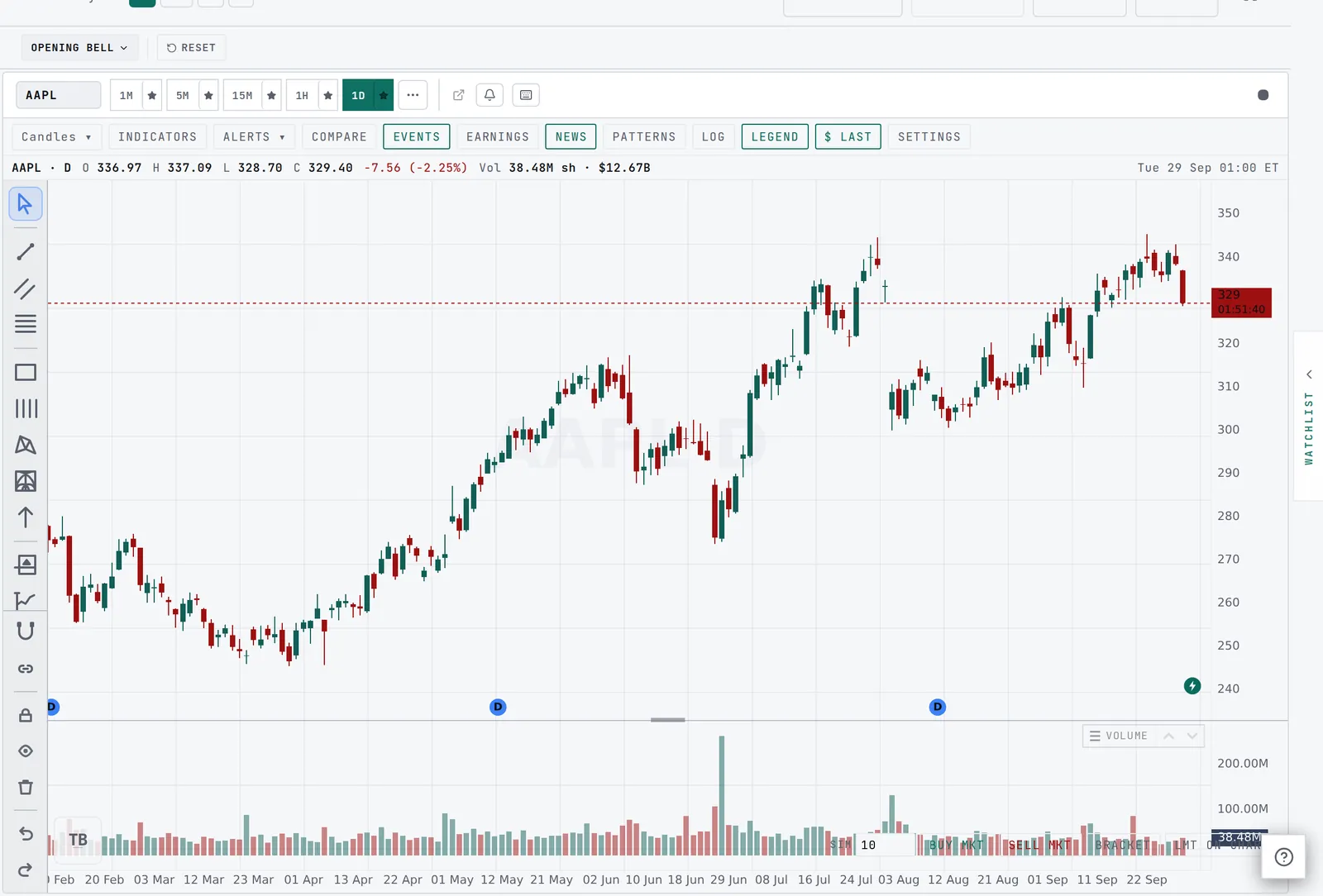This screenshot has height=896, width=1323.
Task: Toggle the LEGEND display
Action: click(x=775, y=136)
